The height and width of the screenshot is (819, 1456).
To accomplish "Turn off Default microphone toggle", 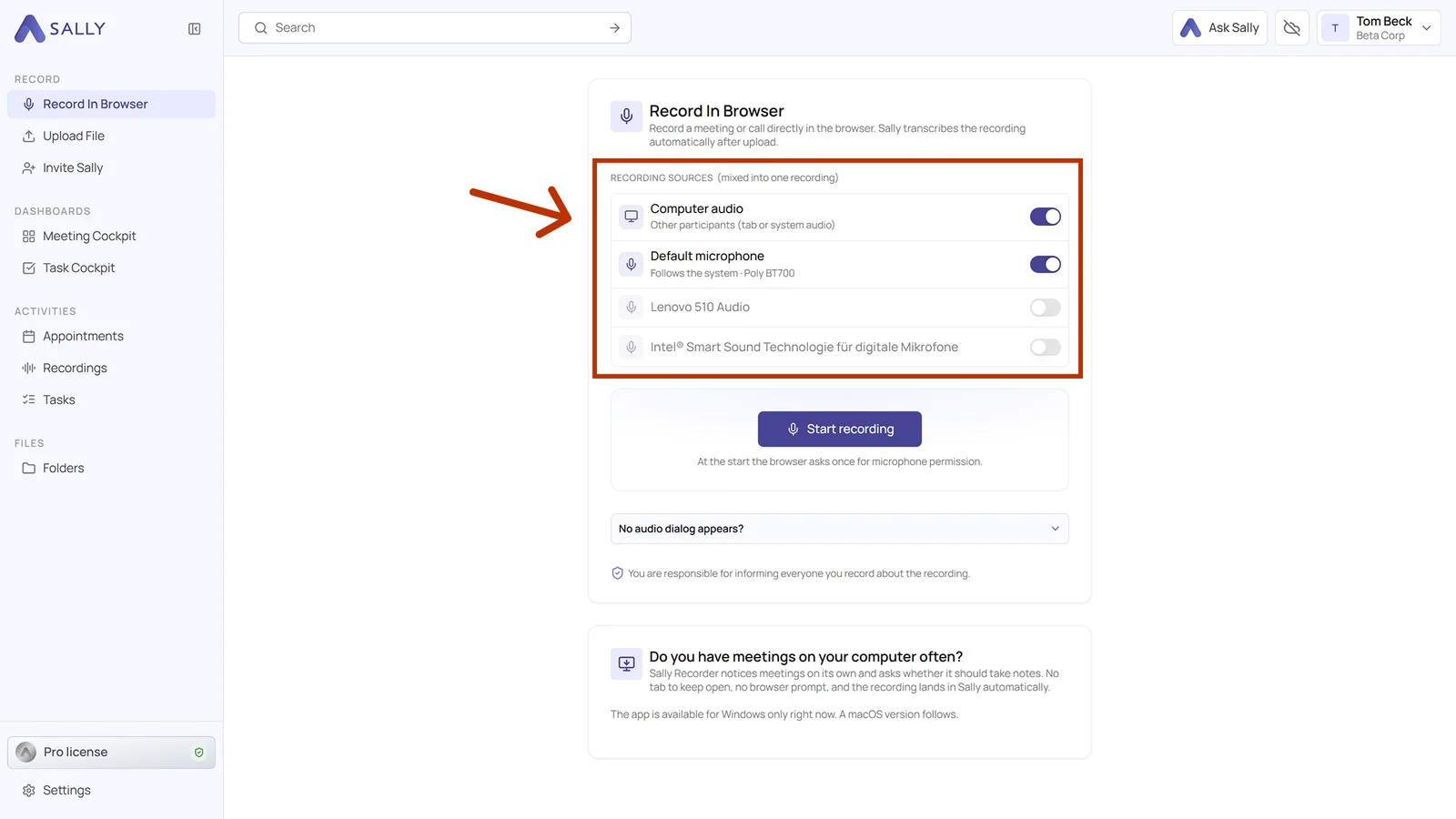I will click(1045, 265).
